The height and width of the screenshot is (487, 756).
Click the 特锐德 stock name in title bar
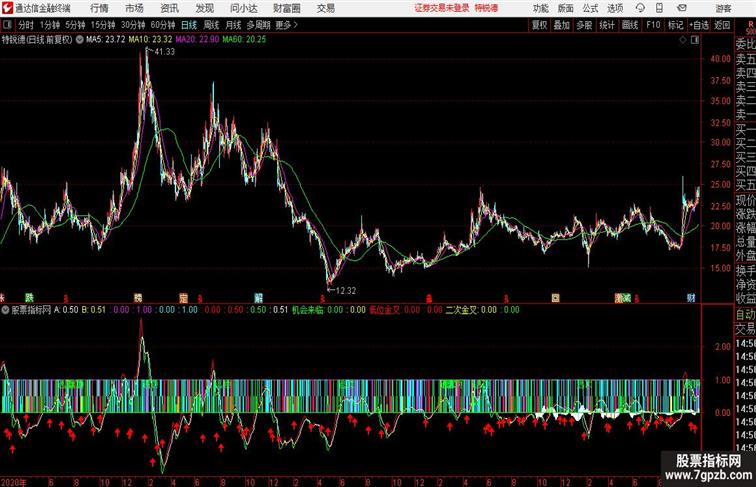click(486, 8)
